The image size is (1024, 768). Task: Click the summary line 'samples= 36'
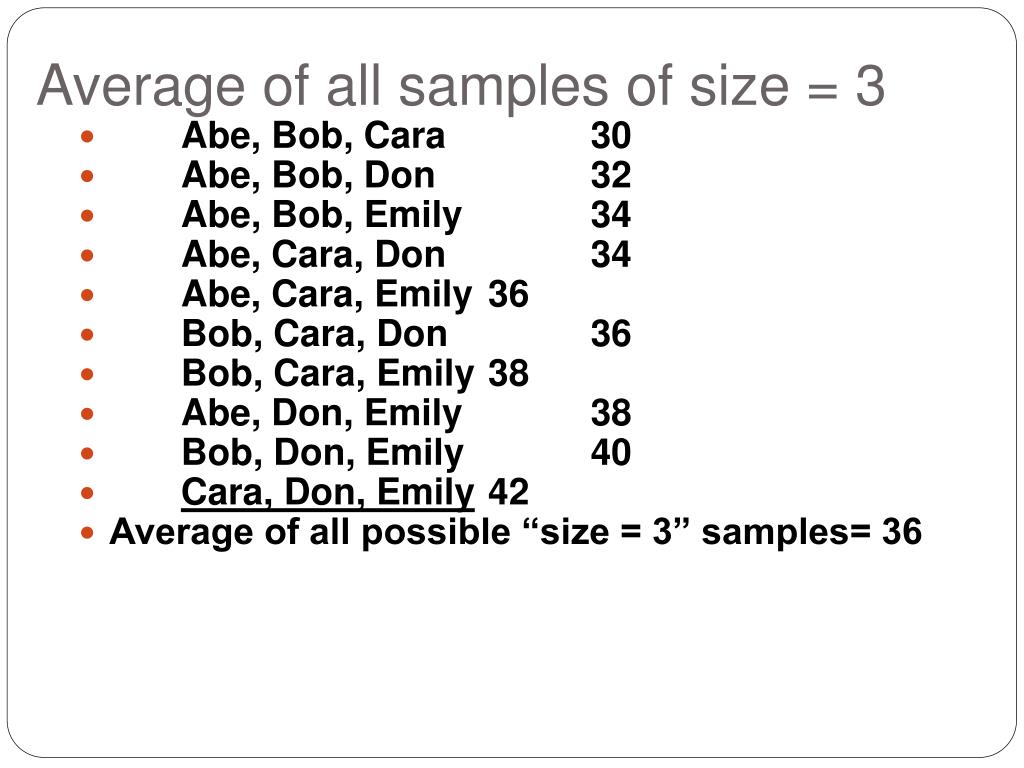812,532
